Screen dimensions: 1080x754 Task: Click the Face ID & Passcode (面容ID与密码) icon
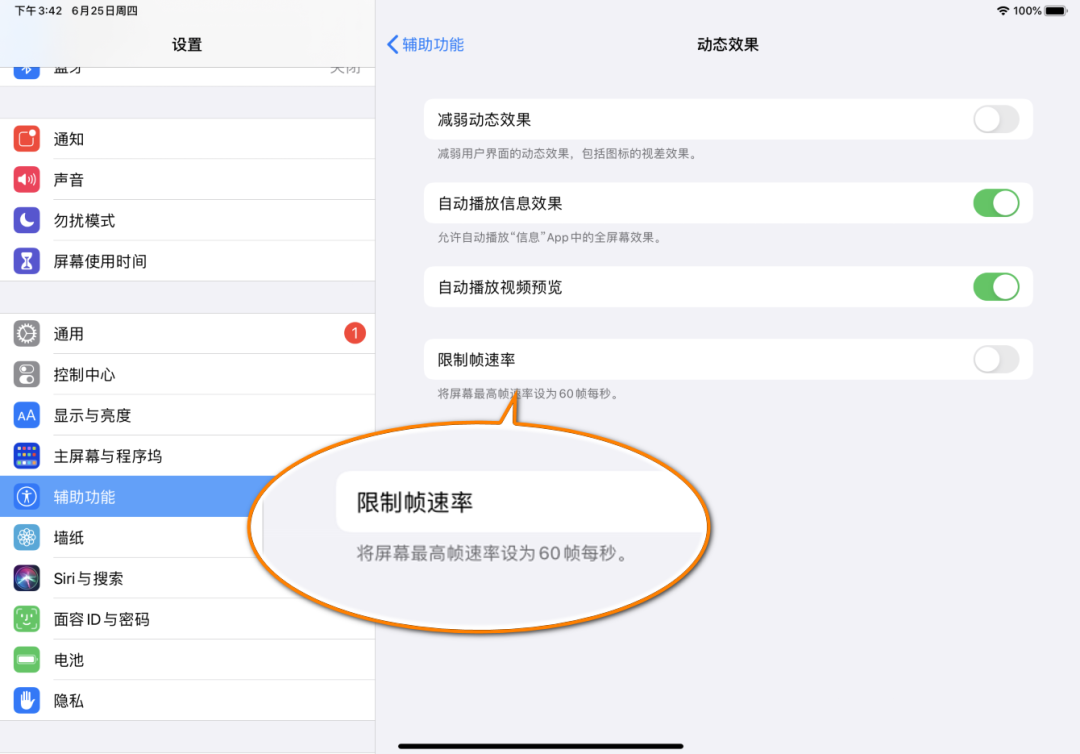(x=27, y=619)
